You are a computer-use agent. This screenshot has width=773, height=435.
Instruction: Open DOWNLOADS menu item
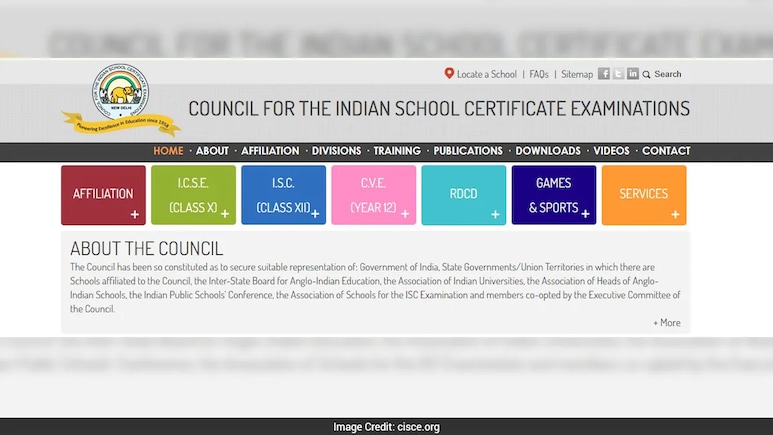pyautogui.click(x=548, y=151)
